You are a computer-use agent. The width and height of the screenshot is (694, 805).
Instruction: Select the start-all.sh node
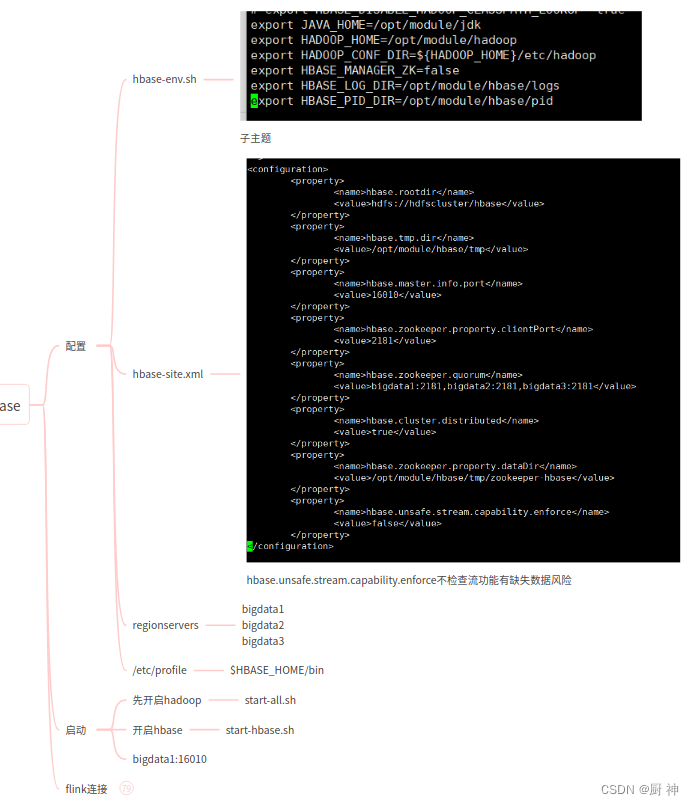click(x=270, y=700)
